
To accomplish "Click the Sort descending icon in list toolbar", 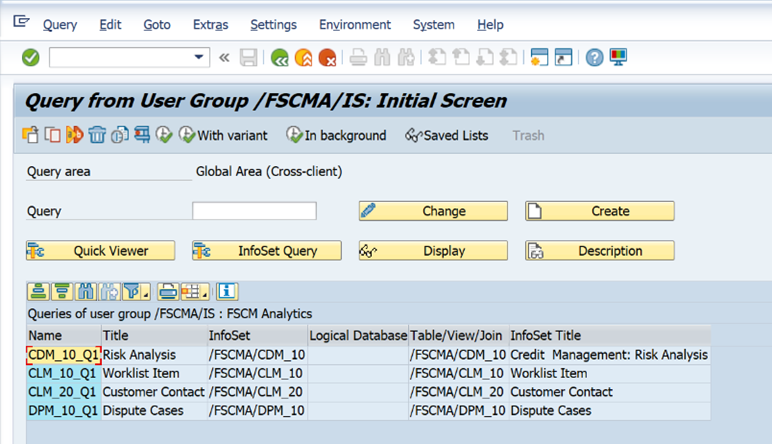I will tap(62, 292).
